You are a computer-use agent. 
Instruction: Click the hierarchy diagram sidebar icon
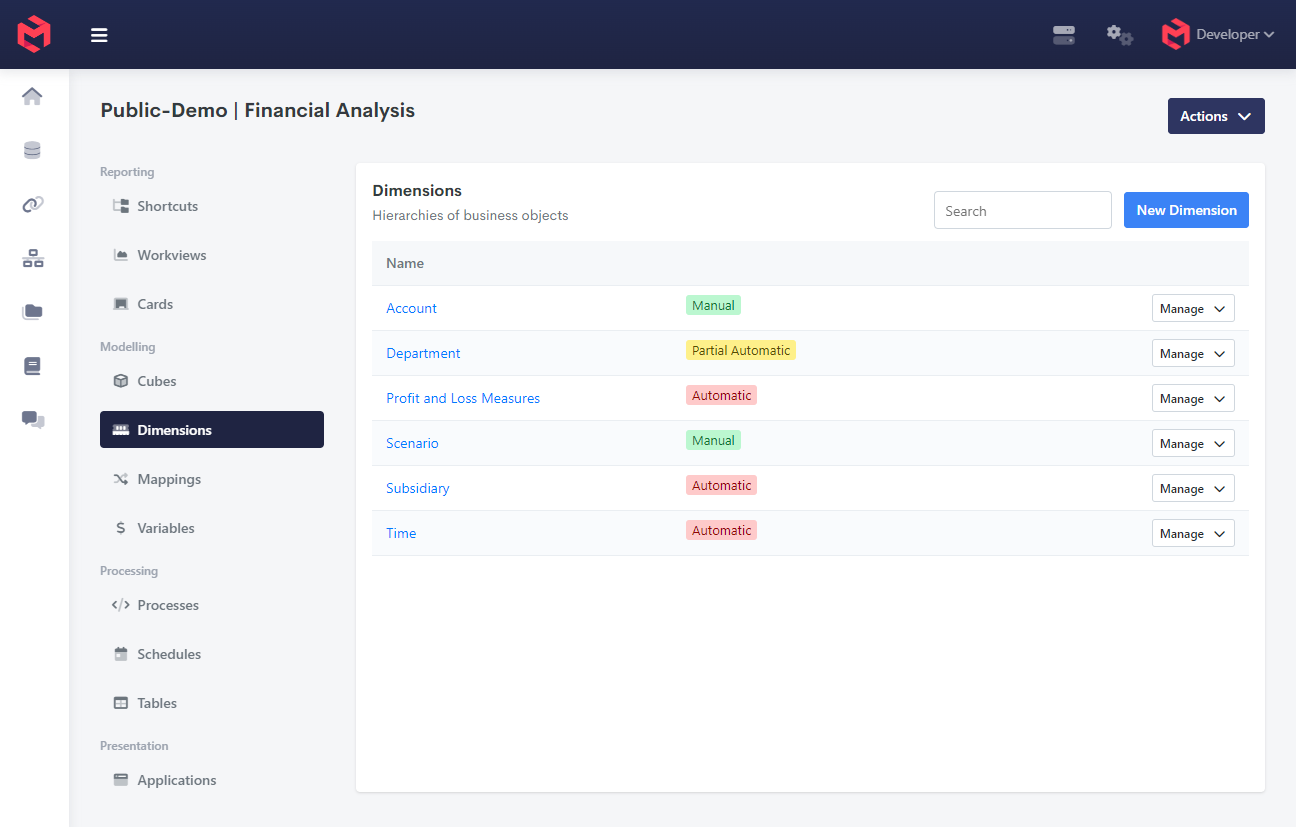click(x=33, y=259)
